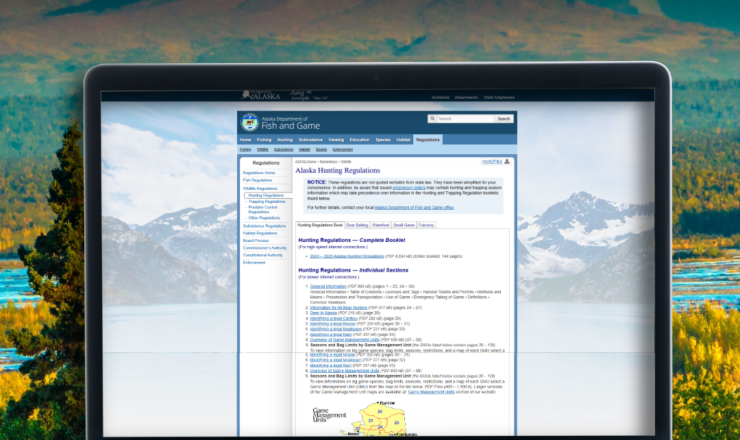Switch to the Small Game tab

coord(404,225)
